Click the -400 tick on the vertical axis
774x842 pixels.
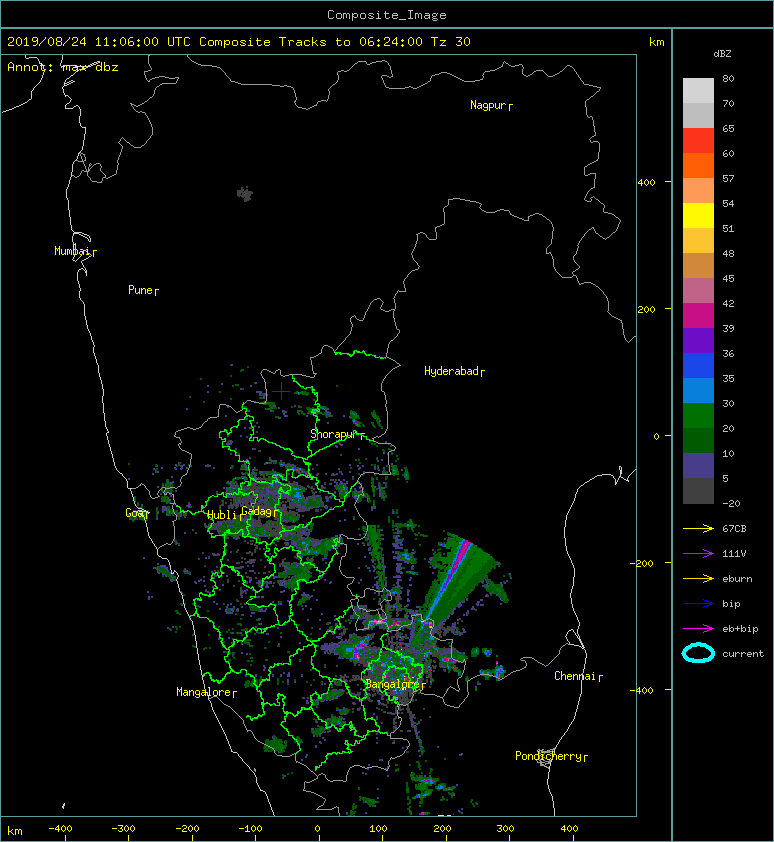coord(641,690)
